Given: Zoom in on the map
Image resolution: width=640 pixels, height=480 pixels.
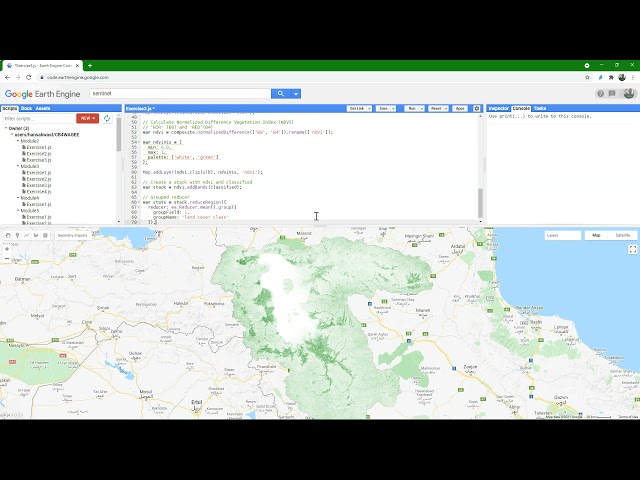Looking at the screenshot, I should 7,249.
